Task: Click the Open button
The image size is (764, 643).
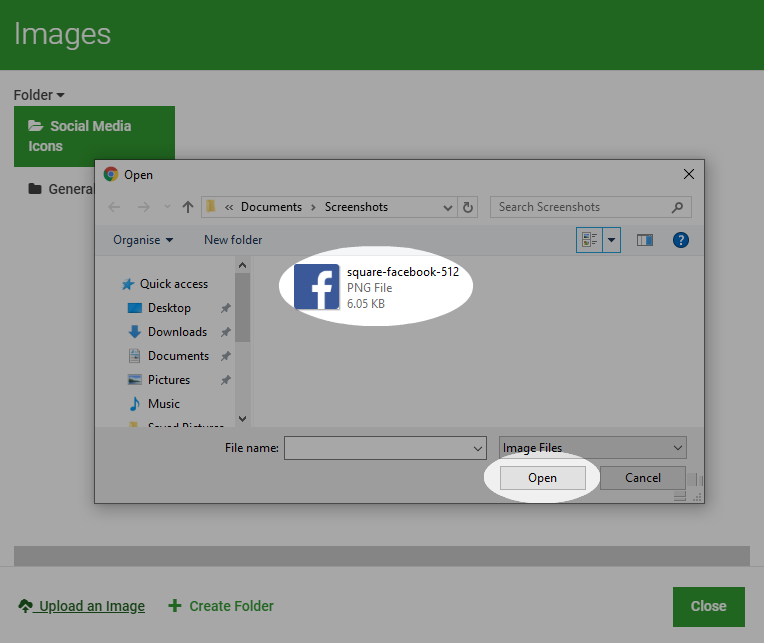Action: tap(543, 478)
